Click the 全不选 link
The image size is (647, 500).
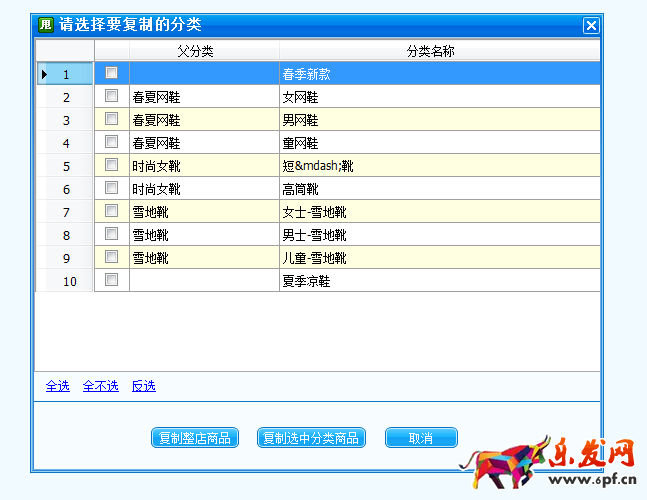tap(100, 386)
